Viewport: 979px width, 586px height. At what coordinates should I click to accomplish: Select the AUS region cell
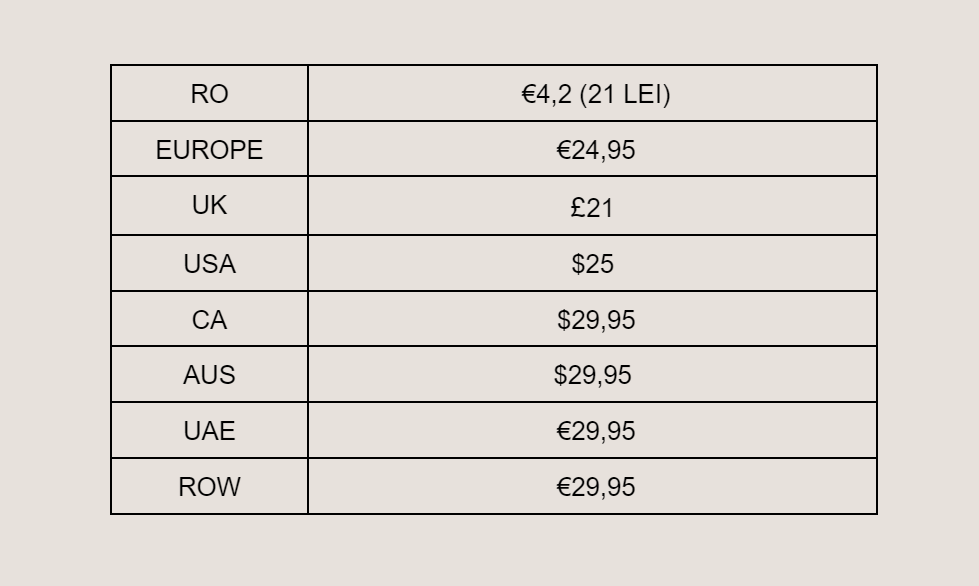(x=209, y=374)
